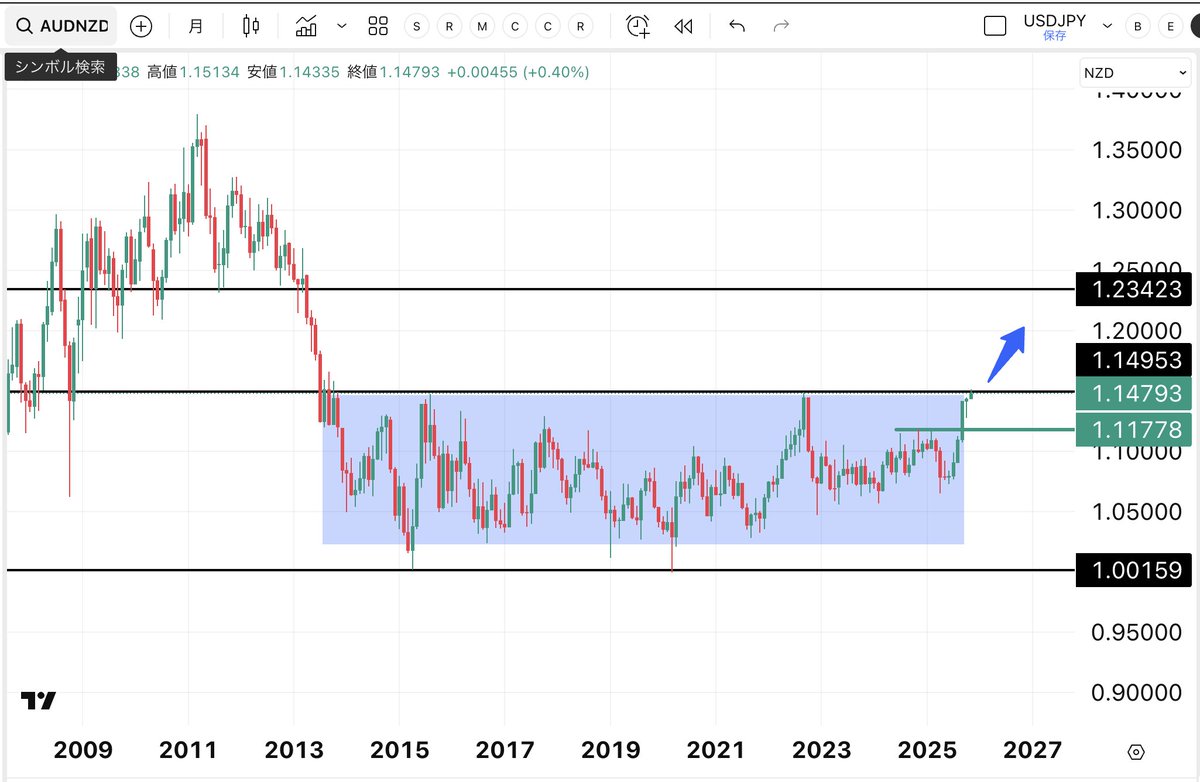Screen dimensions: 1200x782
Task: Click the 安値 1.14335 low value
Action: [x=294, y=72]
